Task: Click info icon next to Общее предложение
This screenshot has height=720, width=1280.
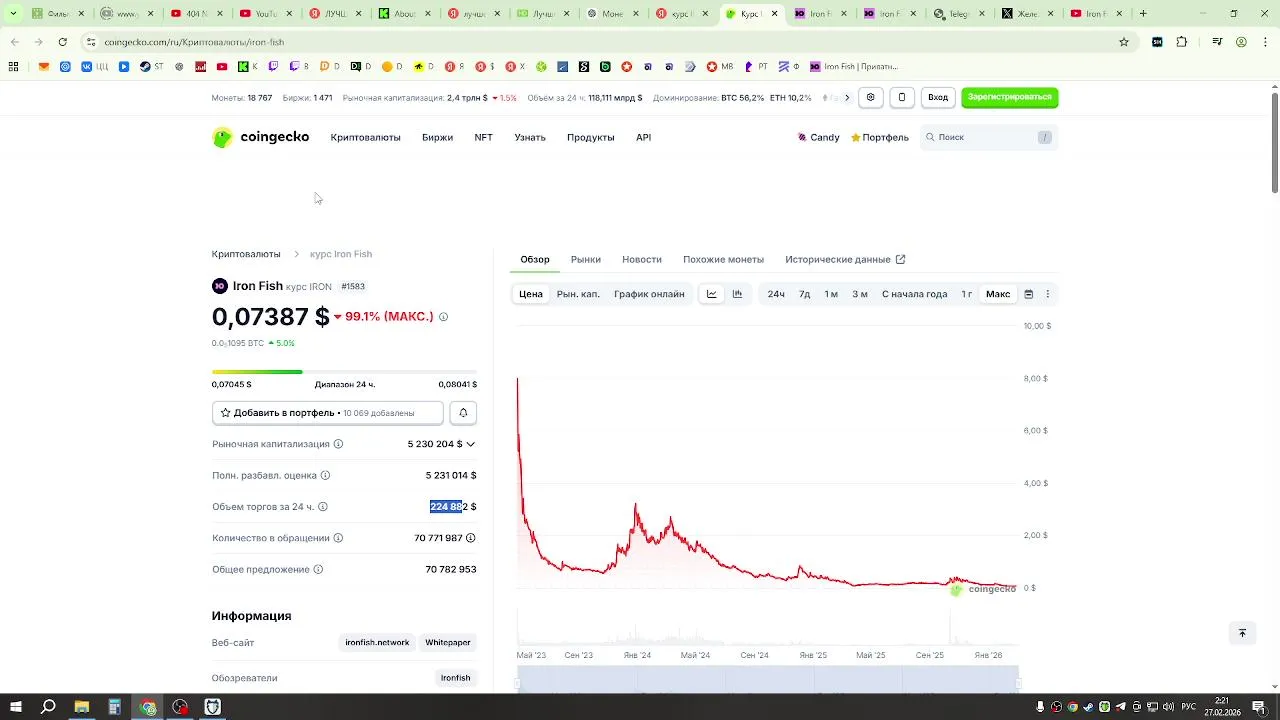Action: pos(318,570)
